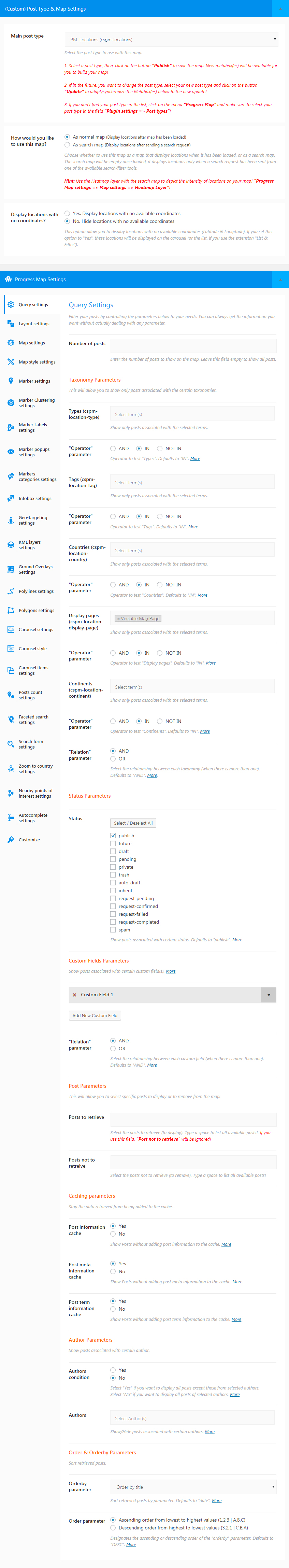Click the Geo-targeting settings icon

tap(11, 521)
